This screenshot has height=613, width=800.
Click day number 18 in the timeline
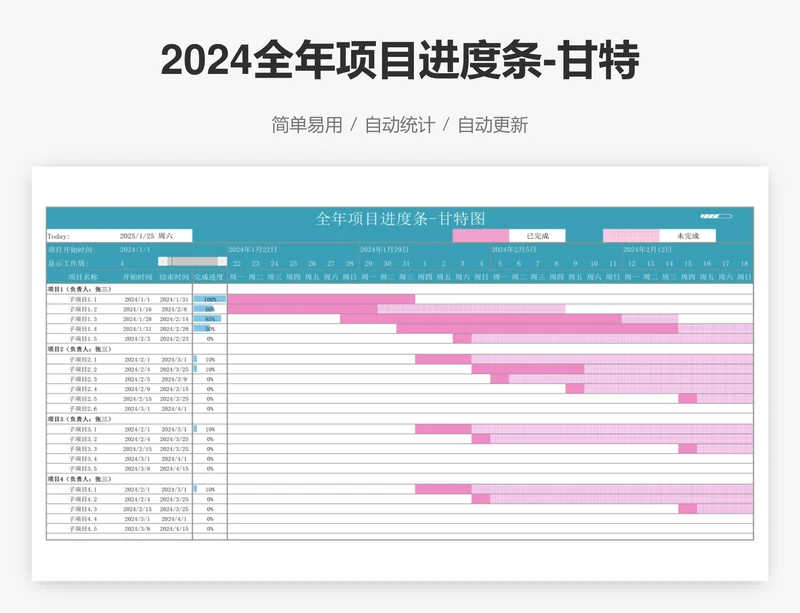744,264
